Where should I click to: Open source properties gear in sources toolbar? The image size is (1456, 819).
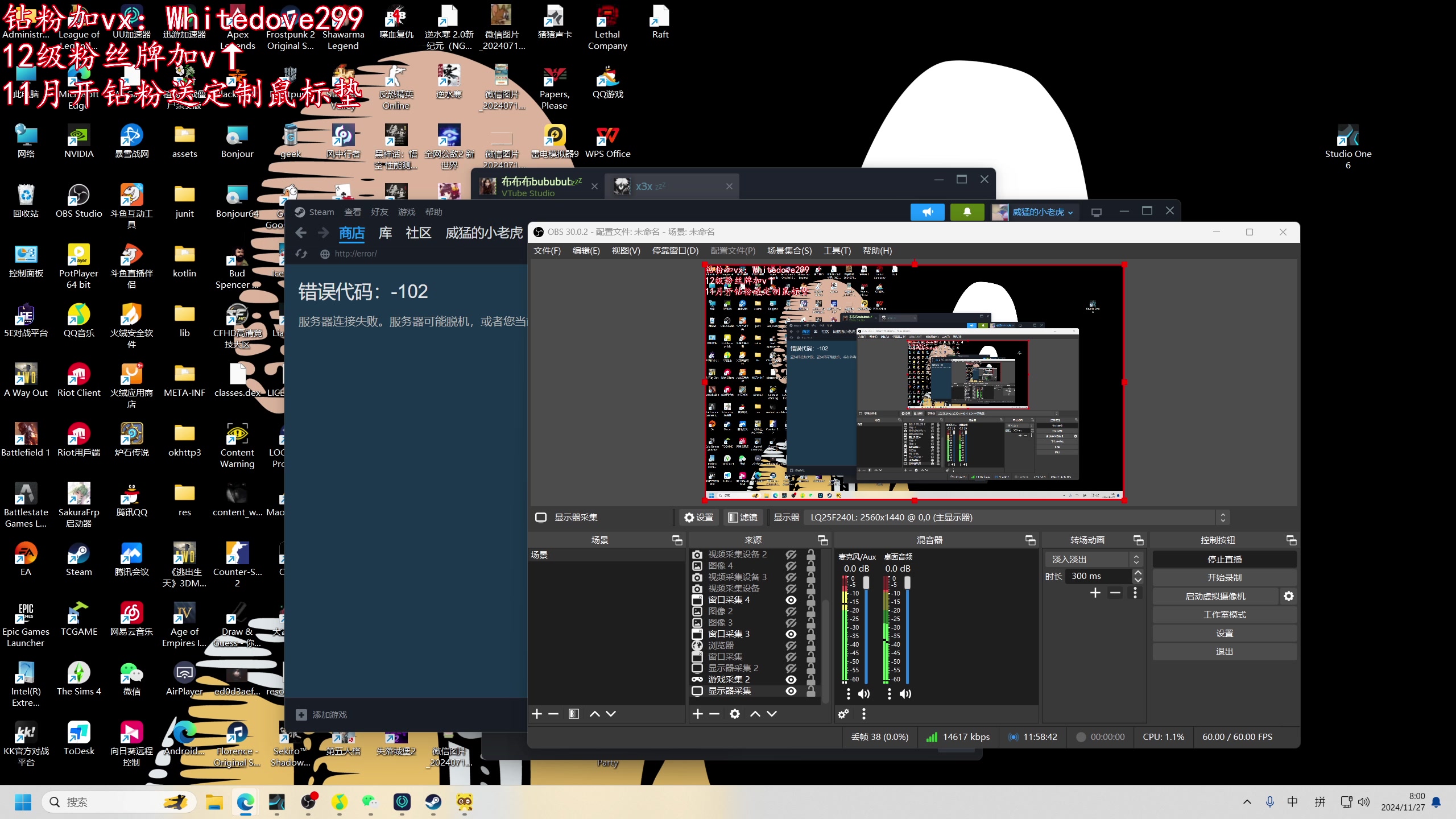coord(735,714)
